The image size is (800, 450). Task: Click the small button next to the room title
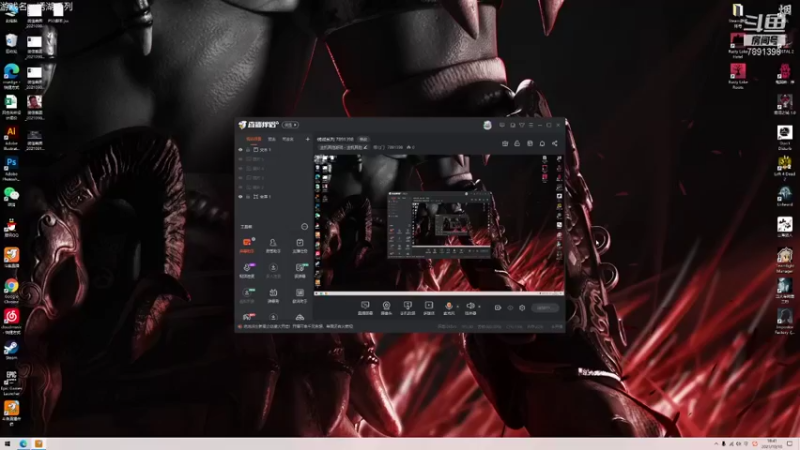(363, 139)
